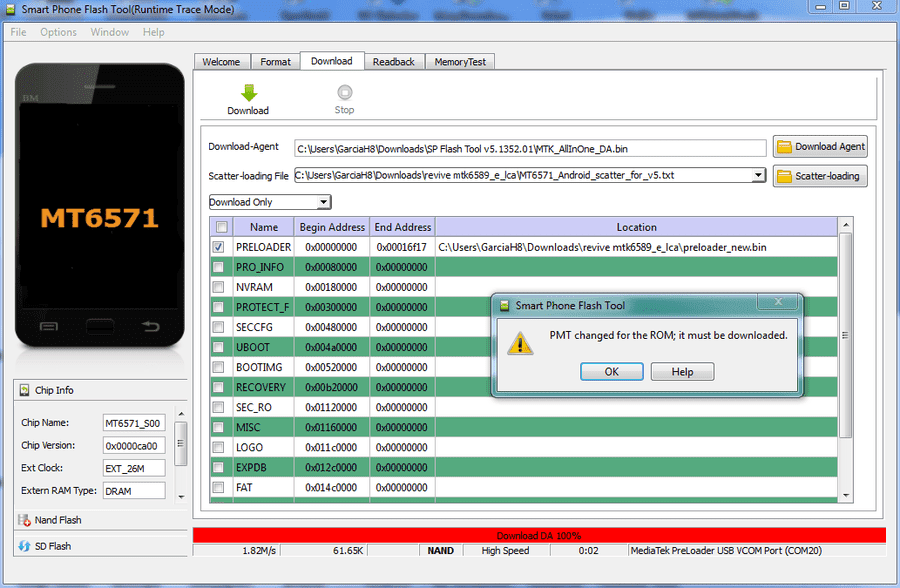This screenshot has width=900, height=588.
Task: Toggle the select-all checkbox in table header
Action: tap(222, 227)
